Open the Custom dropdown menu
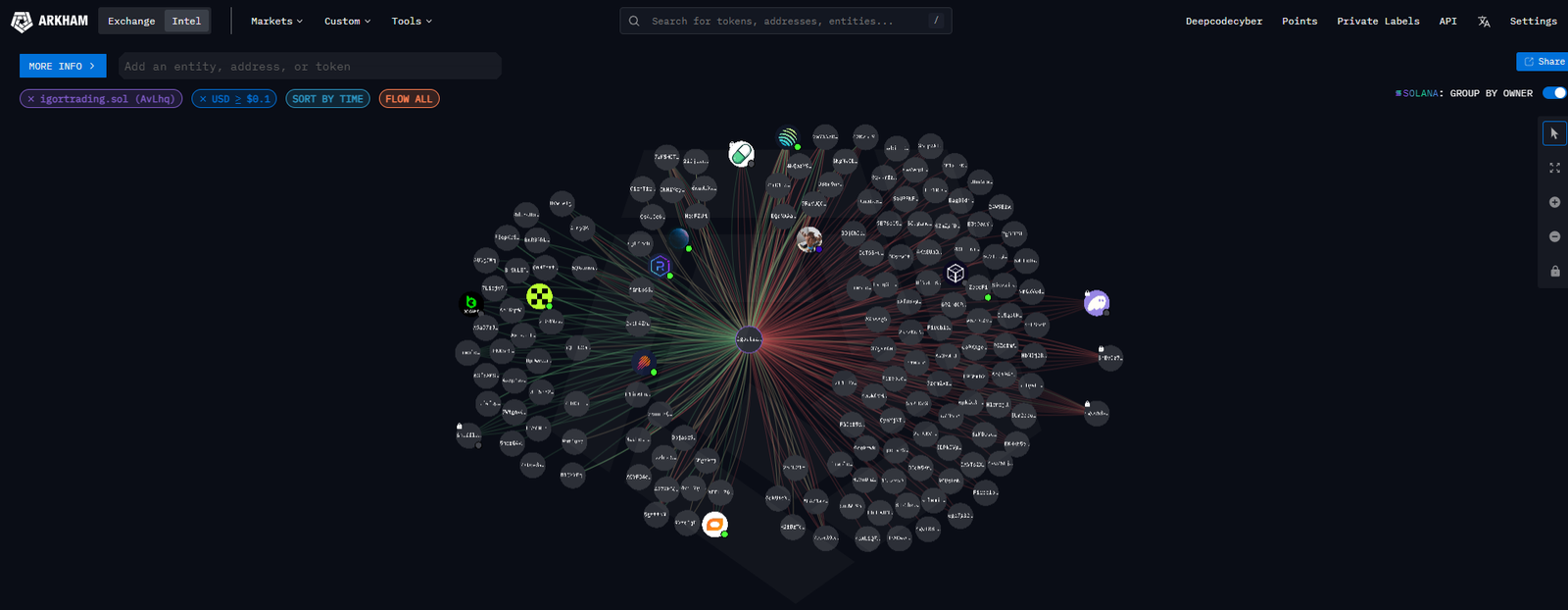Image resolution: width=1568 pixels, height=610 pixels. 347,21
